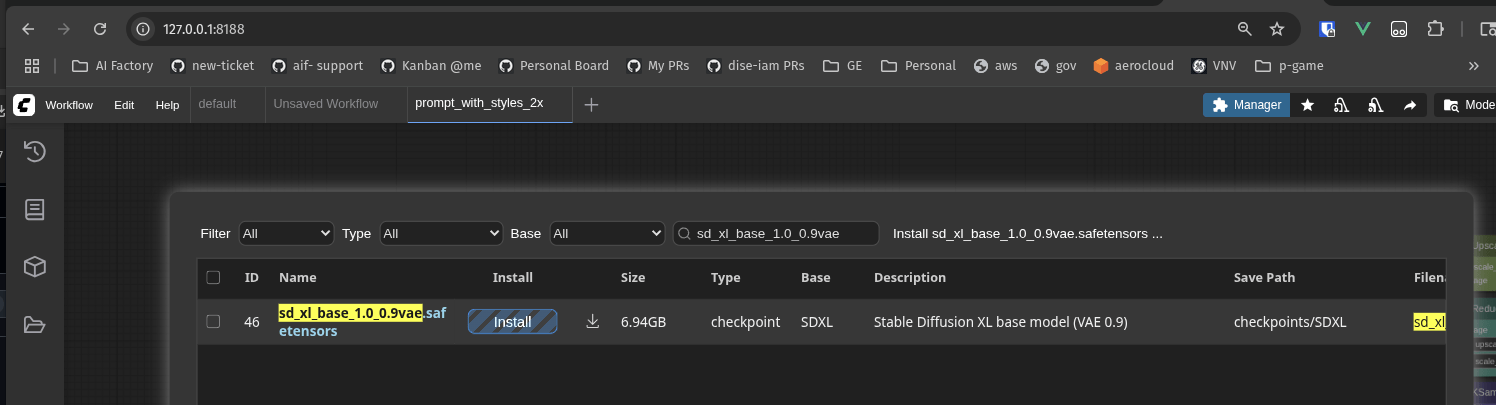Viewport: 1496px width, 405px height.
Task: Click the first vacuum cleaner unload-models icon
Action: click(x=1341, y=105)
